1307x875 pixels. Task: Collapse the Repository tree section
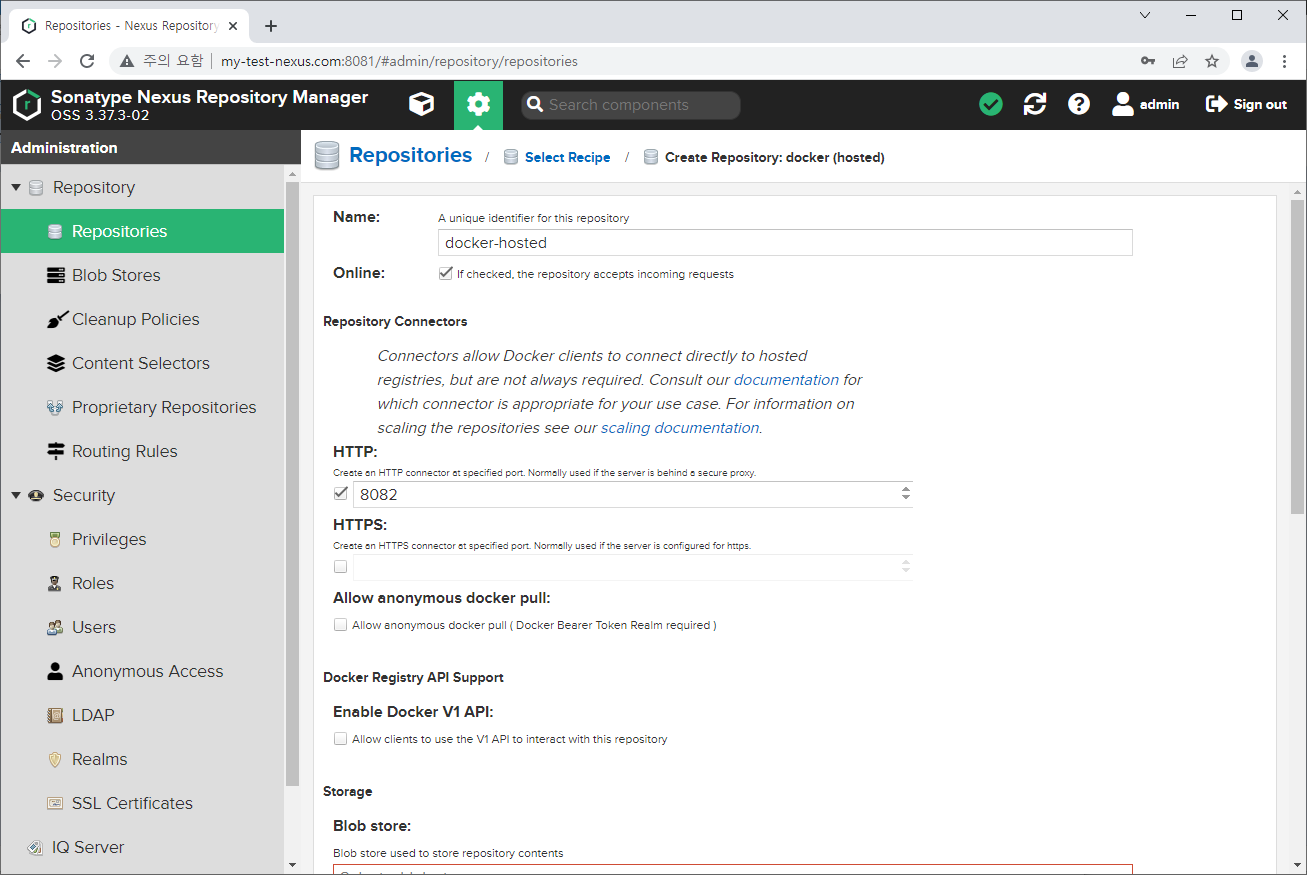click(x=16, y=187)
